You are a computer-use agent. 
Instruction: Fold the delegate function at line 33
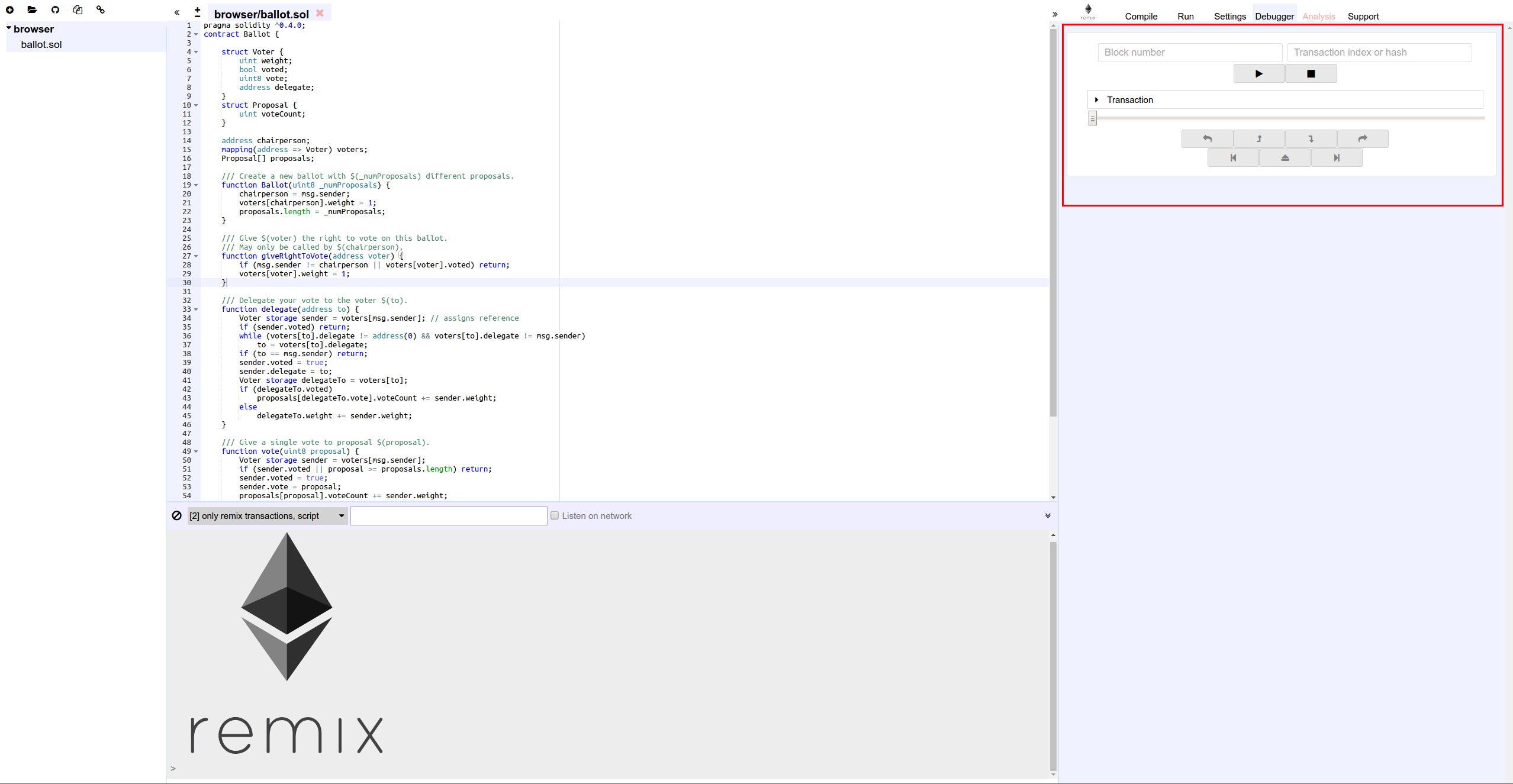[x=196, y=309]
